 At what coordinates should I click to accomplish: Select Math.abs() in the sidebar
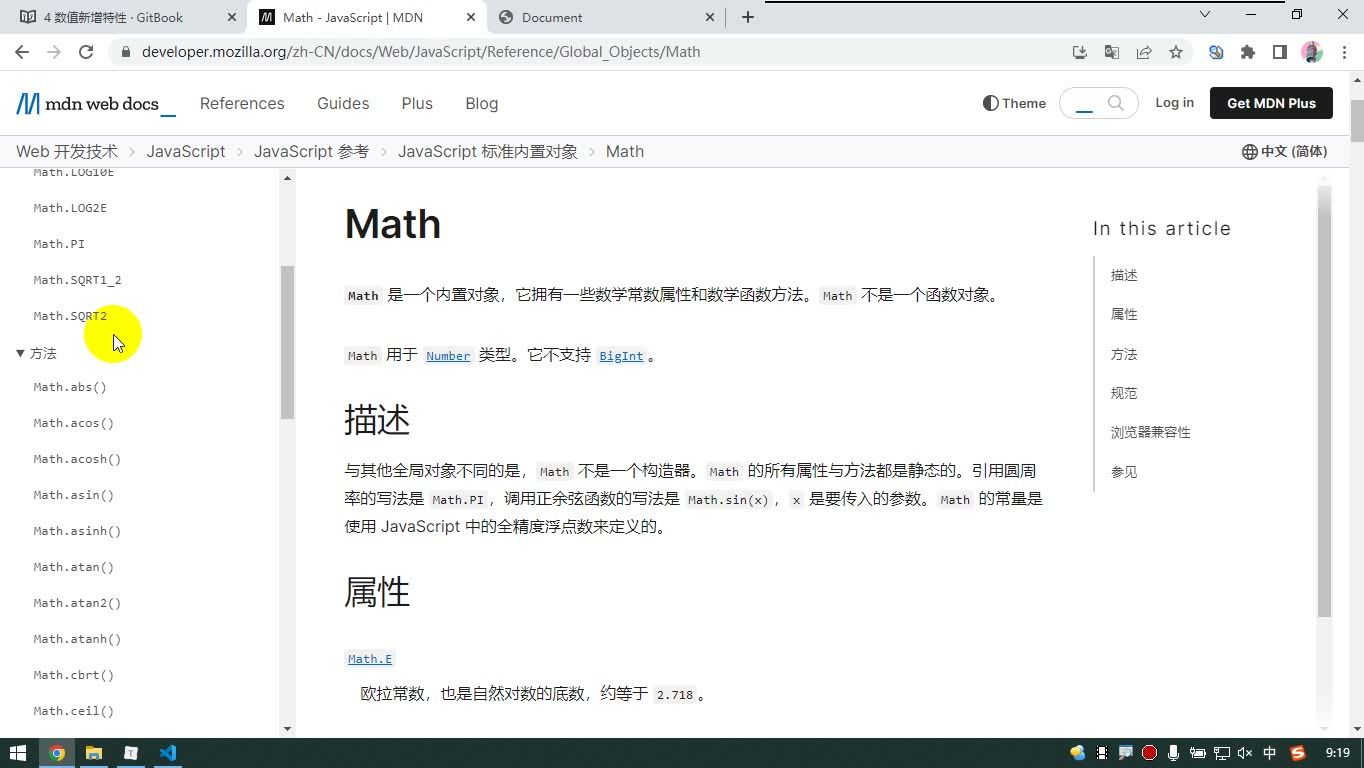pos(70,387)
